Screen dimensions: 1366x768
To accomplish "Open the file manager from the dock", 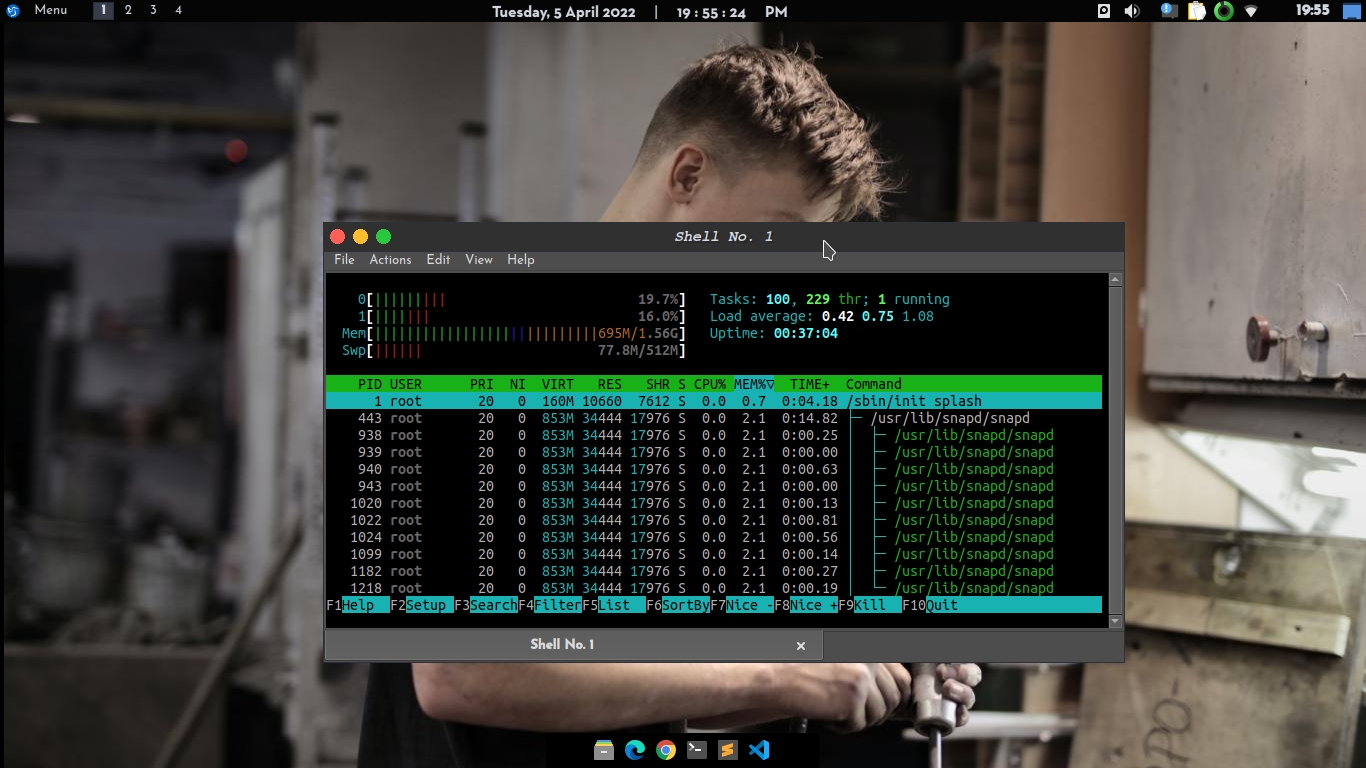I will 603,750.
